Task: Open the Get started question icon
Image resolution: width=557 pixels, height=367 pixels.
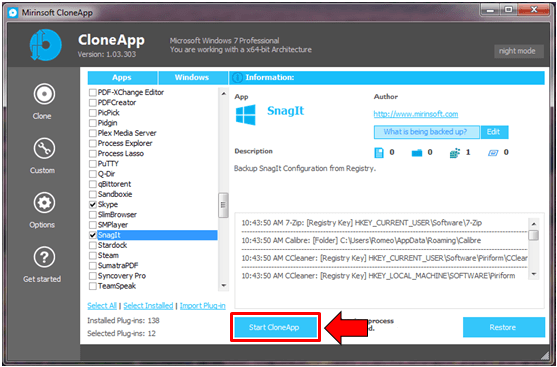Action: click(44, 257)
